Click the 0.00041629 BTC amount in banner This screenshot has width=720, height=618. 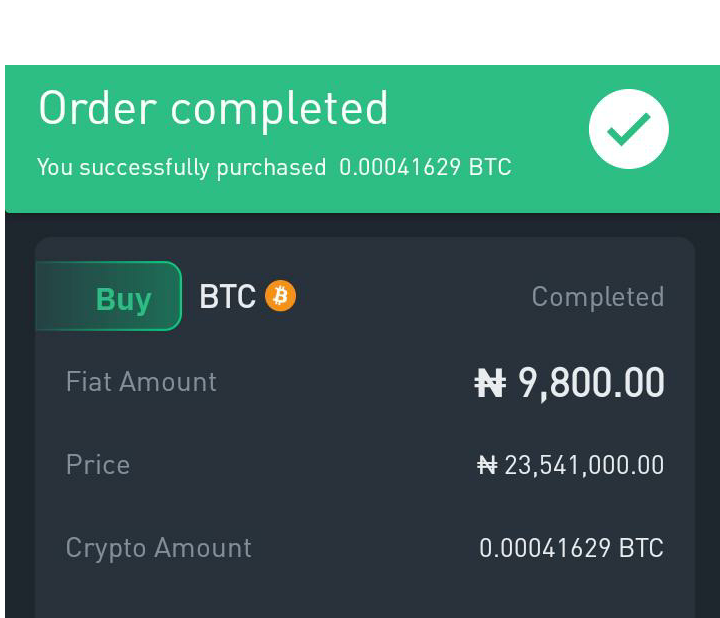pyautogui.click(x=425, y=167)
